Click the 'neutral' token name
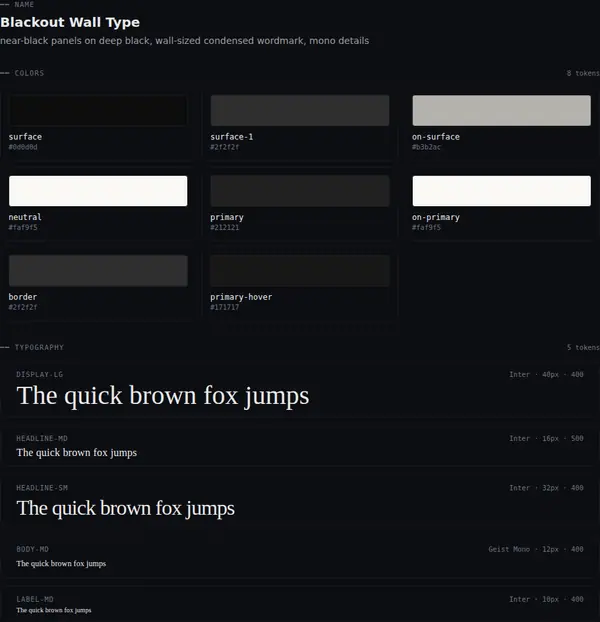 coord(25,217)
